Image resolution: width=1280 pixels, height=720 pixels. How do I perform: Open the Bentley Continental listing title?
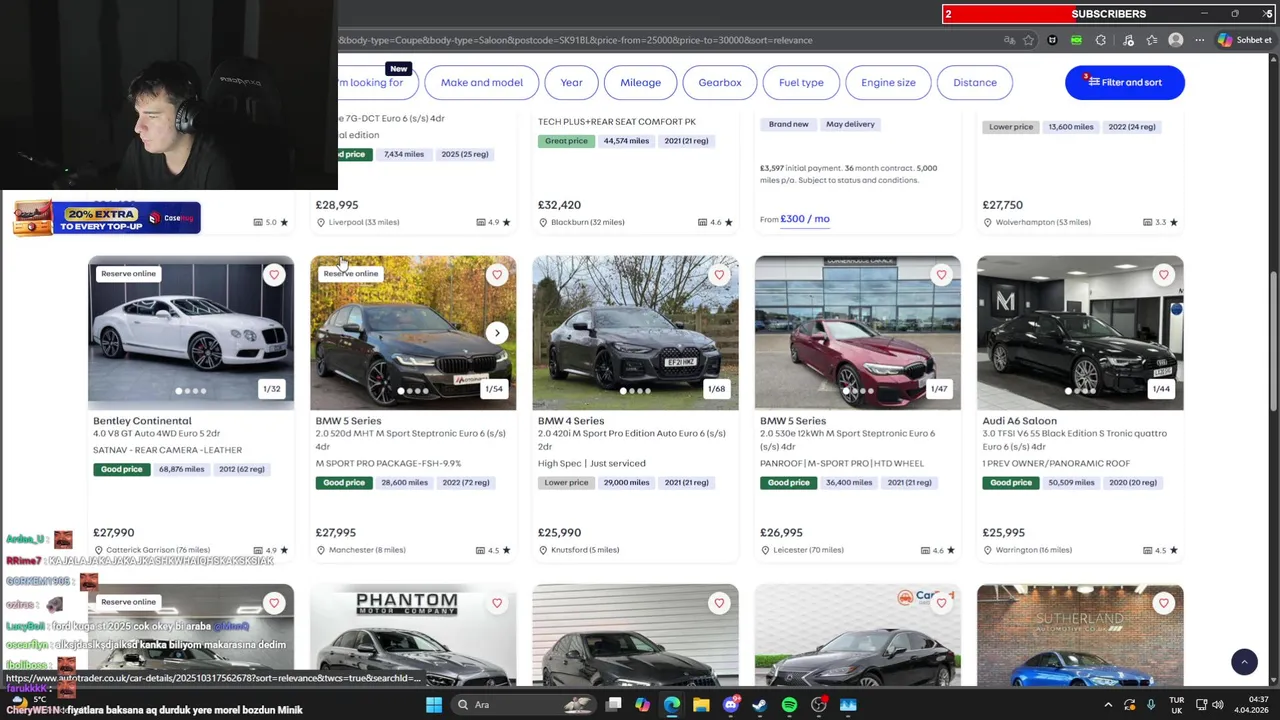(x=142, y=421)
